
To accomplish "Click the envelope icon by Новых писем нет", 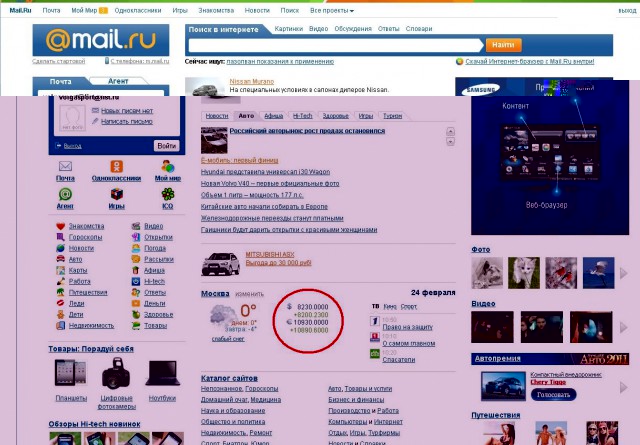I will pyautogui.click(x=95, y=110).
